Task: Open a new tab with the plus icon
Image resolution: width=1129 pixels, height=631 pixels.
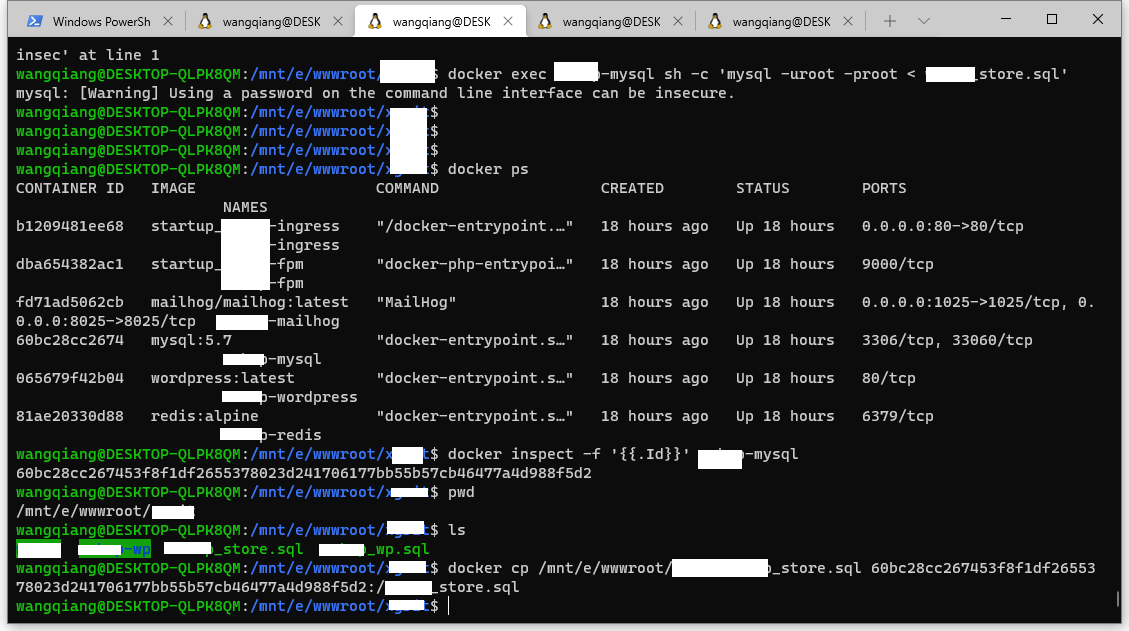Action: click(x=889, y=21)
